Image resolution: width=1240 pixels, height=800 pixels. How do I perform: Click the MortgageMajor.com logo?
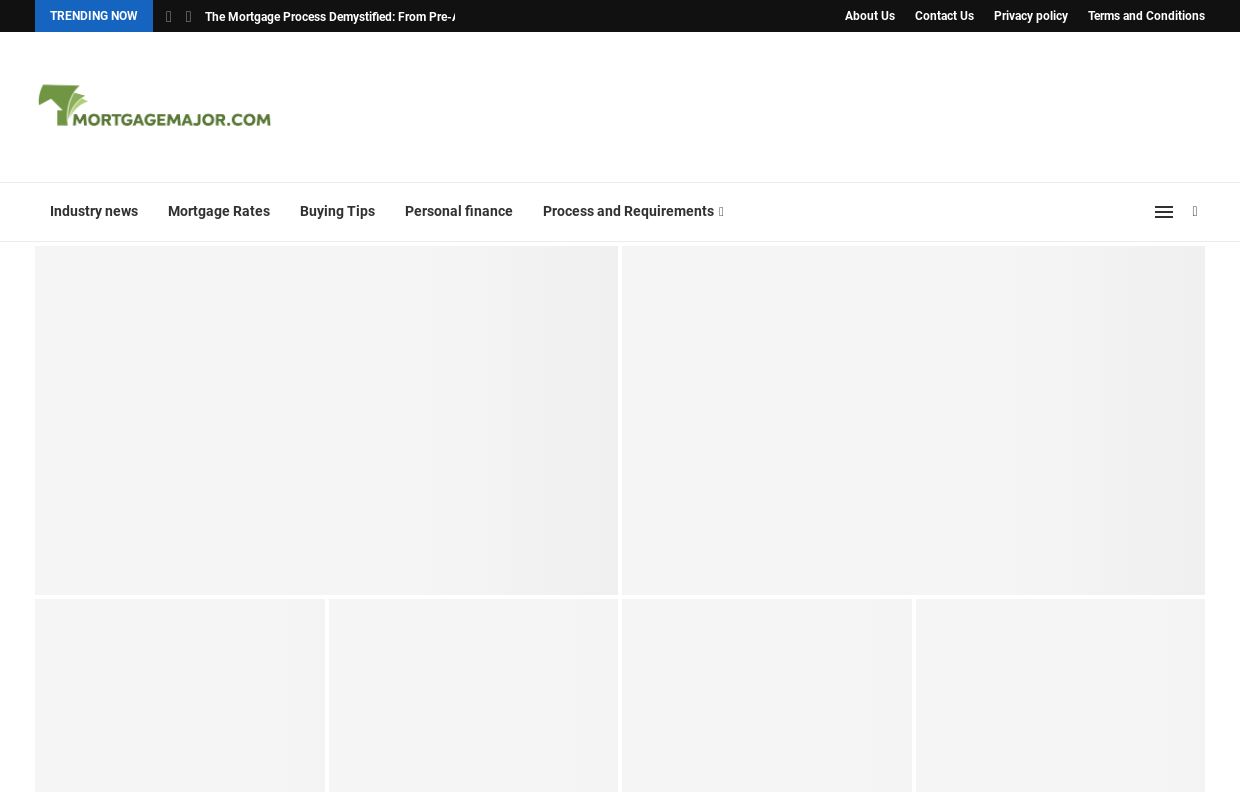[x=154, y=106]
